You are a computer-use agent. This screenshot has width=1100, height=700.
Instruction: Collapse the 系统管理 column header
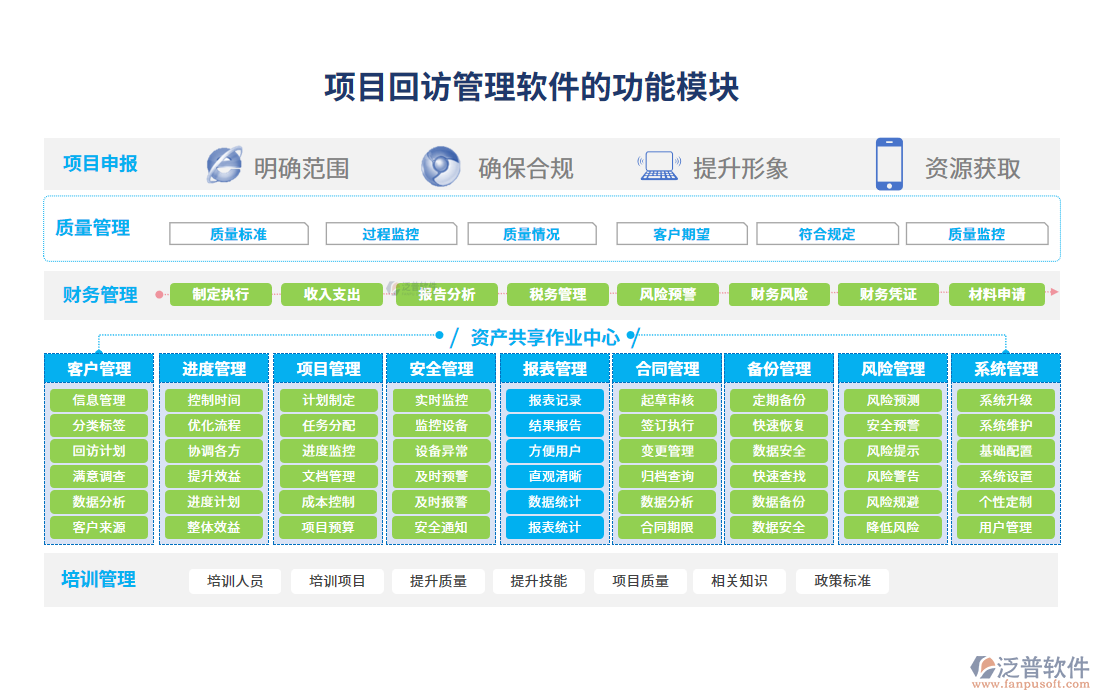(x=1006, y=368)
